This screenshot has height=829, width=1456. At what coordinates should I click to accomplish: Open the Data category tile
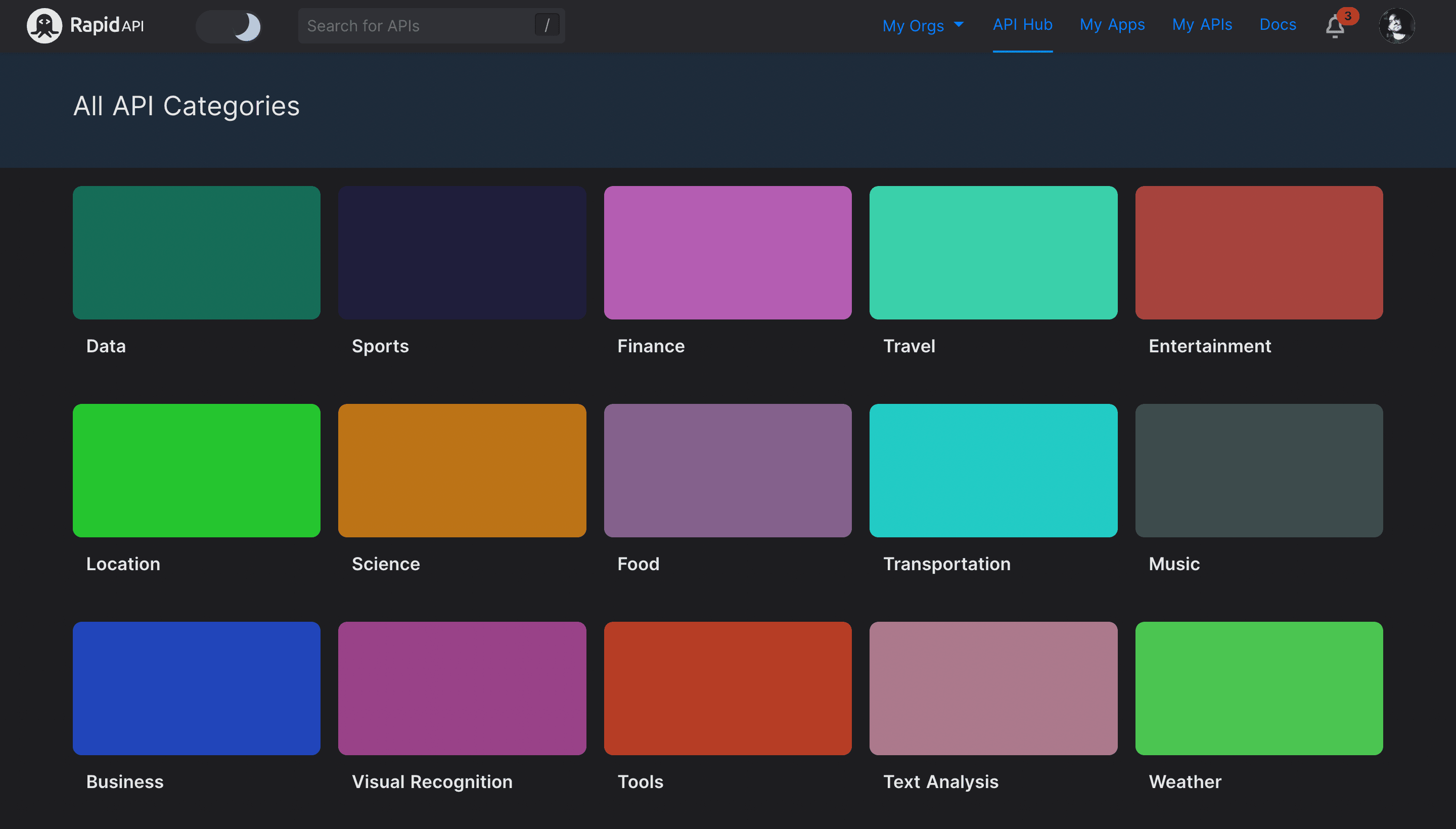click(197, 252)
